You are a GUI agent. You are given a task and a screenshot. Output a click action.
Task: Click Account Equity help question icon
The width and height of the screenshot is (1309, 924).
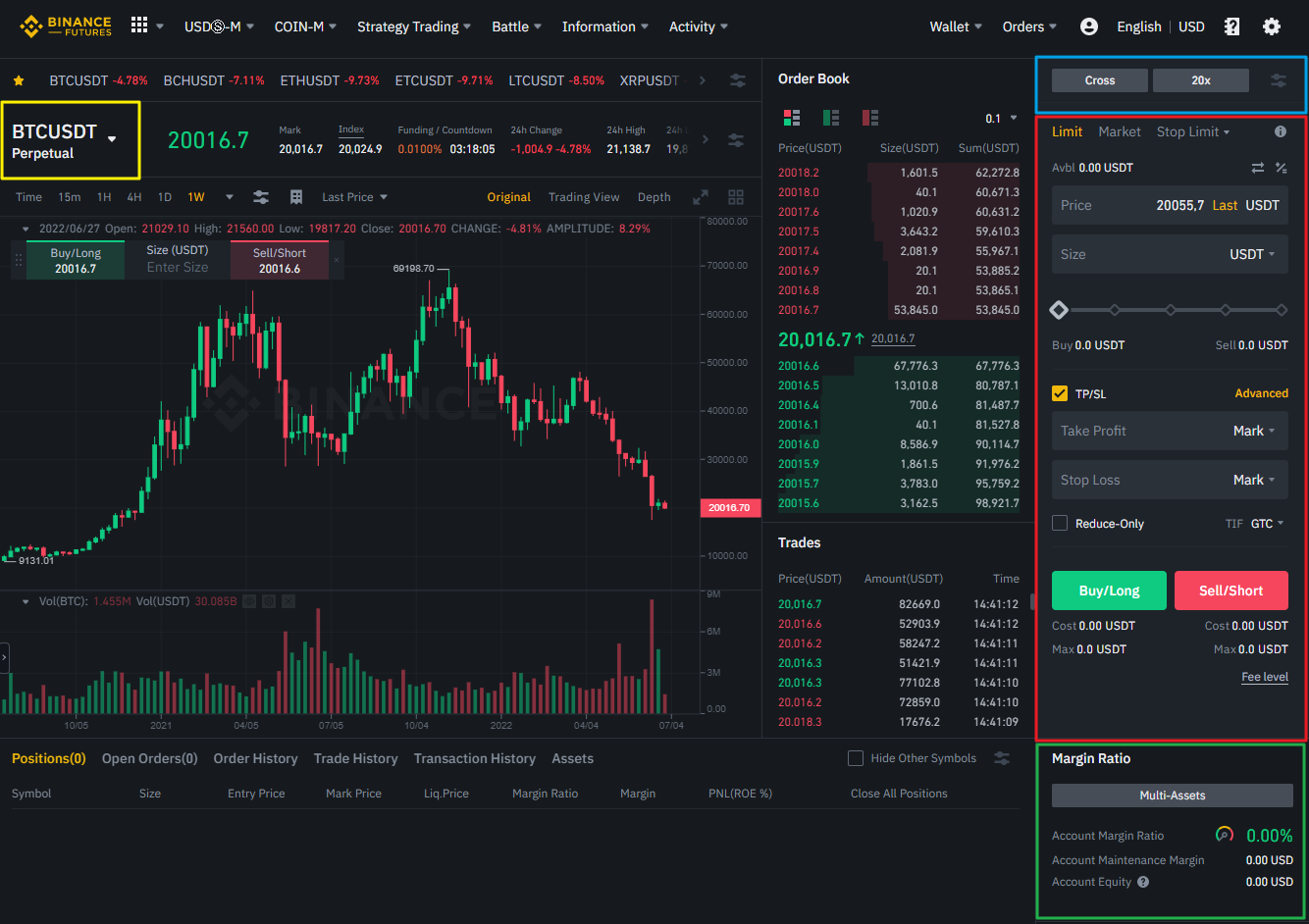tap(1143, 882)
